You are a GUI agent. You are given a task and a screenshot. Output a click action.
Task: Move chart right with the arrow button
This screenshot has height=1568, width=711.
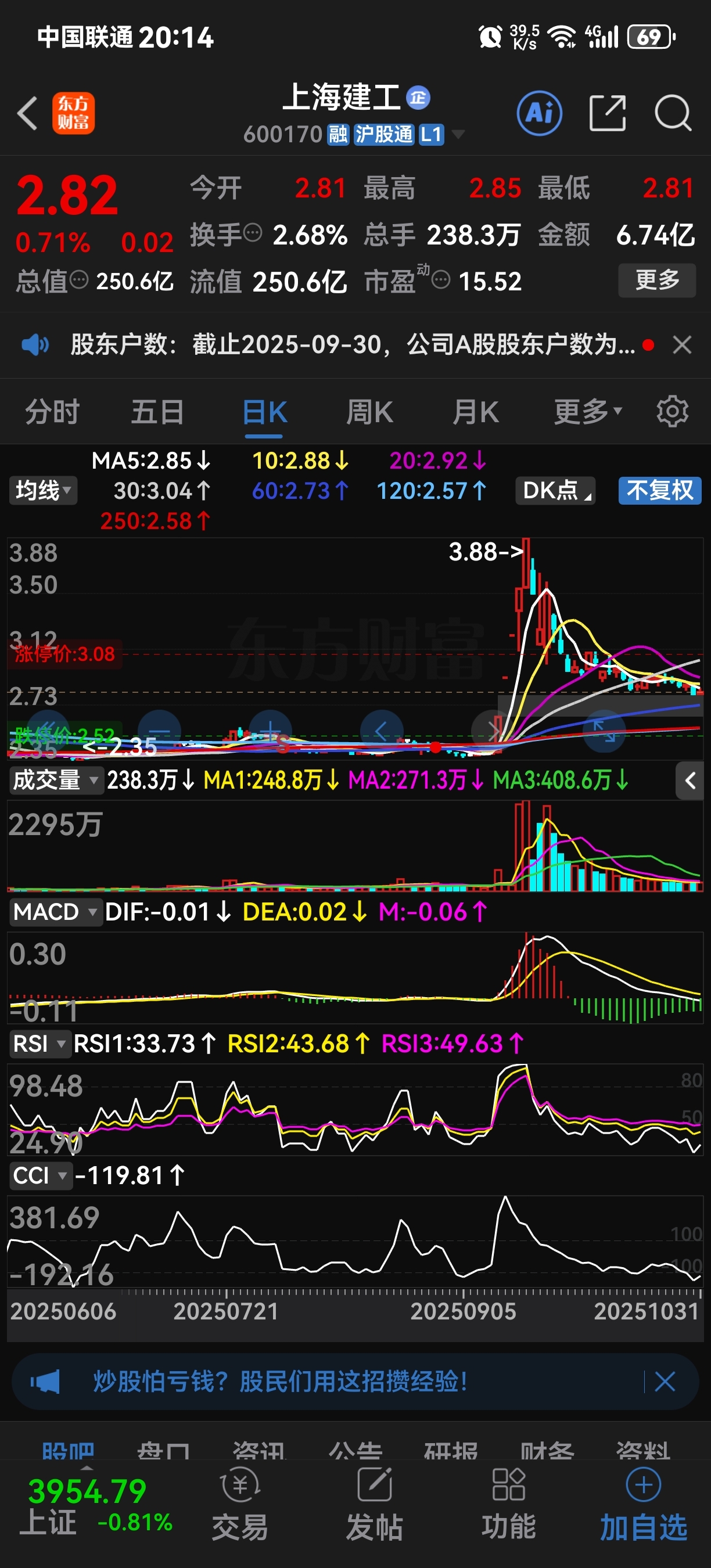(x=493, y=732)
